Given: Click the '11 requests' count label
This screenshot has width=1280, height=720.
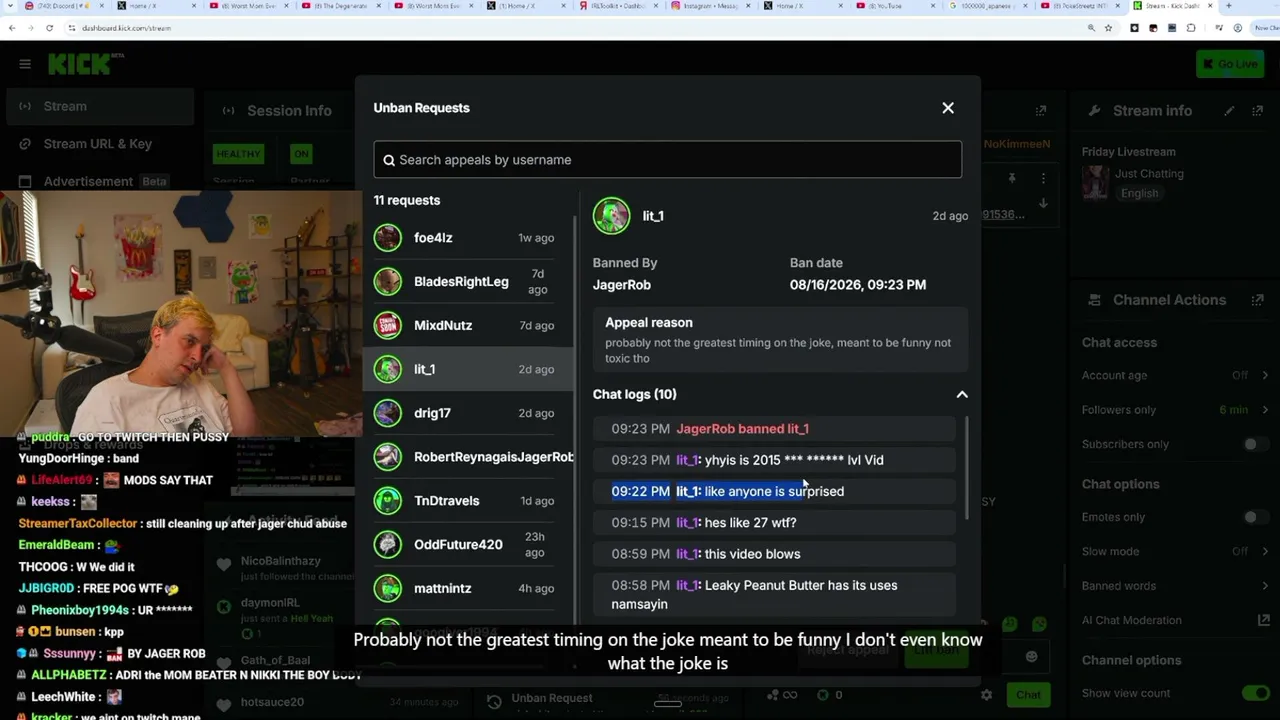Looking at the screenshot, I should (x=407, y=201).
